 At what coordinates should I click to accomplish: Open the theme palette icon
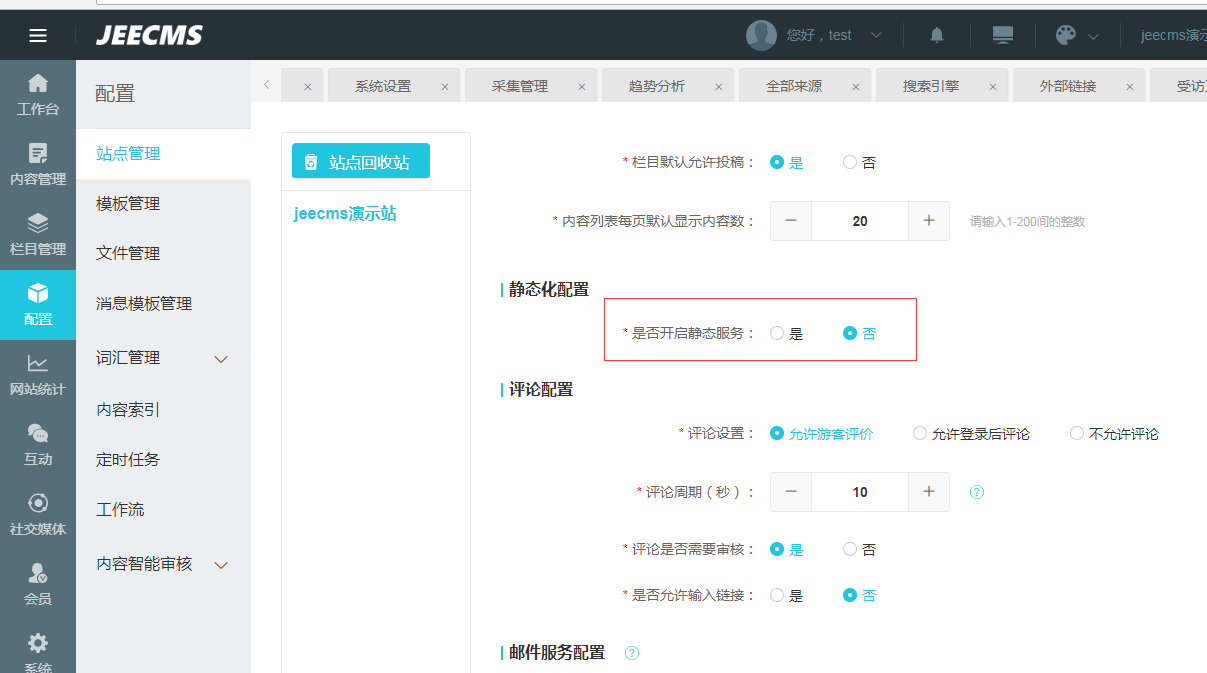pyautogui.click(x=1066, y=35)
